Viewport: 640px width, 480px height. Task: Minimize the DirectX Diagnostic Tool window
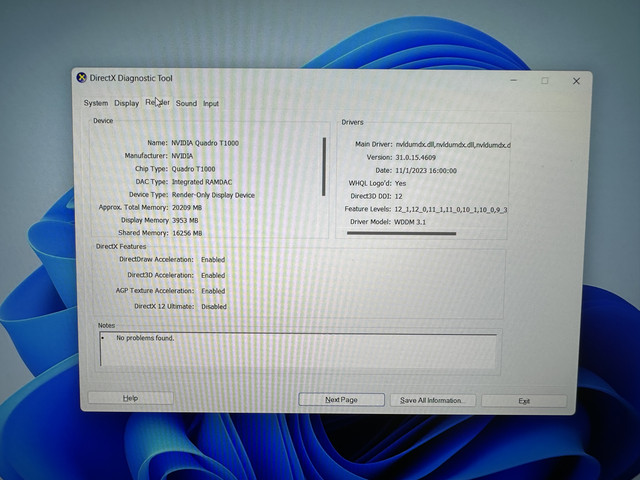[x=514, y=80]
